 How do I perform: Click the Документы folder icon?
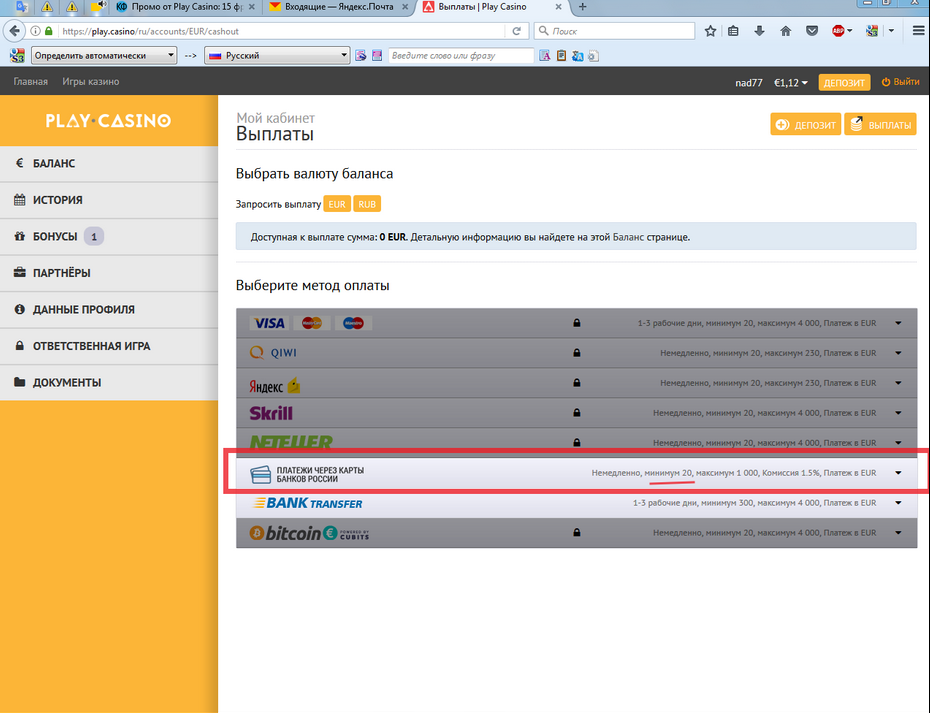pos(20,383)
